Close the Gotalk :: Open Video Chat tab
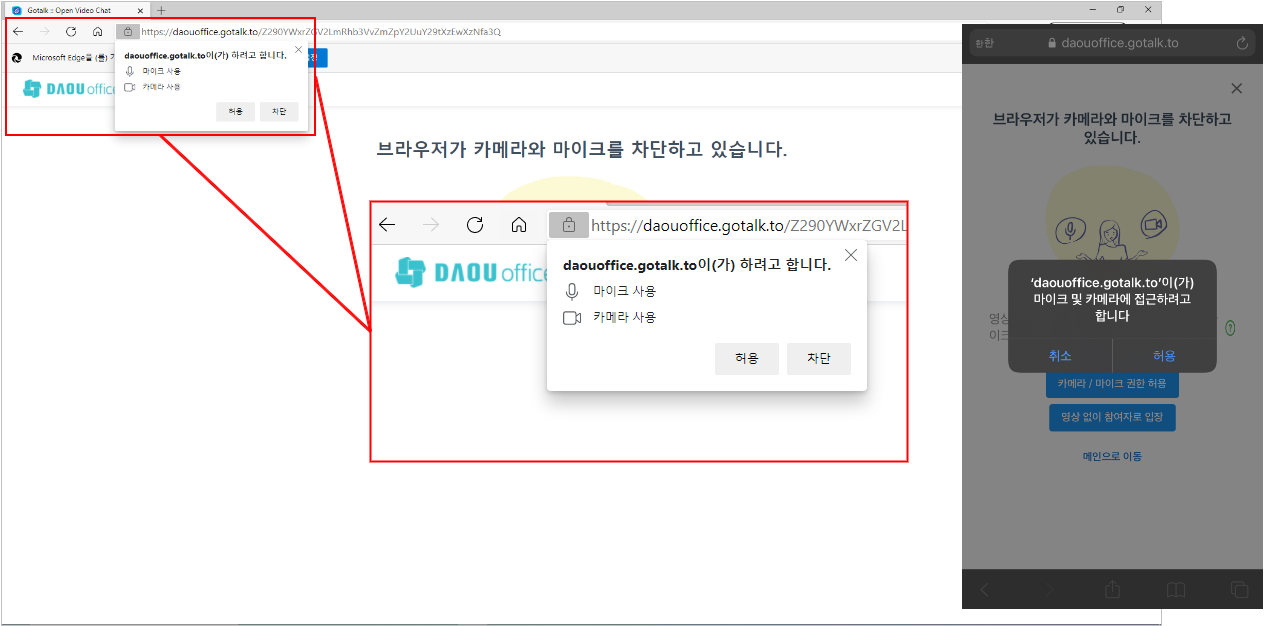The height and width of the screenshot is (626, 1264). [x=141, y=10]
